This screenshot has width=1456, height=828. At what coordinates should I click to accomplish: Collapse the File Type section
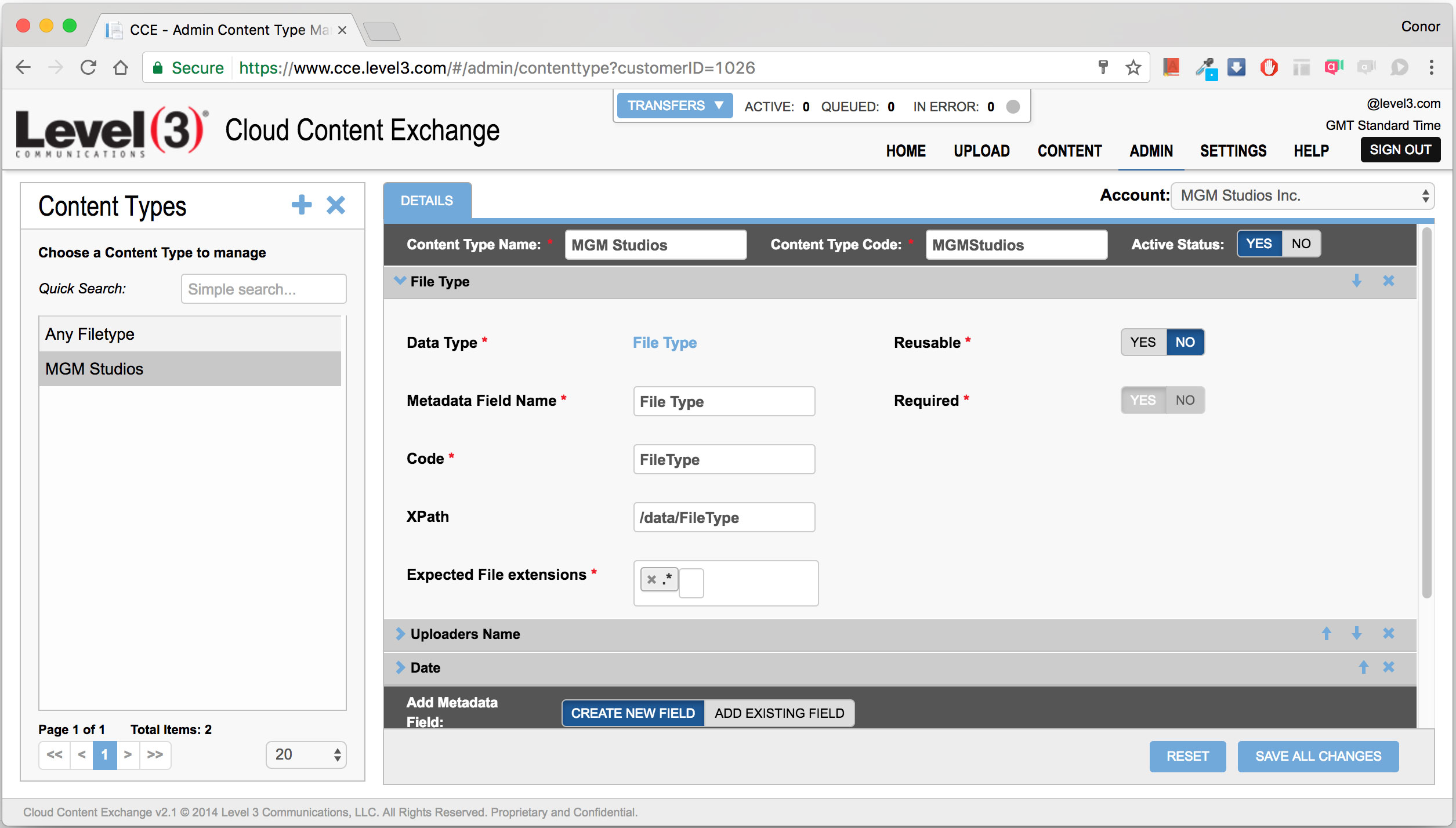400,281
